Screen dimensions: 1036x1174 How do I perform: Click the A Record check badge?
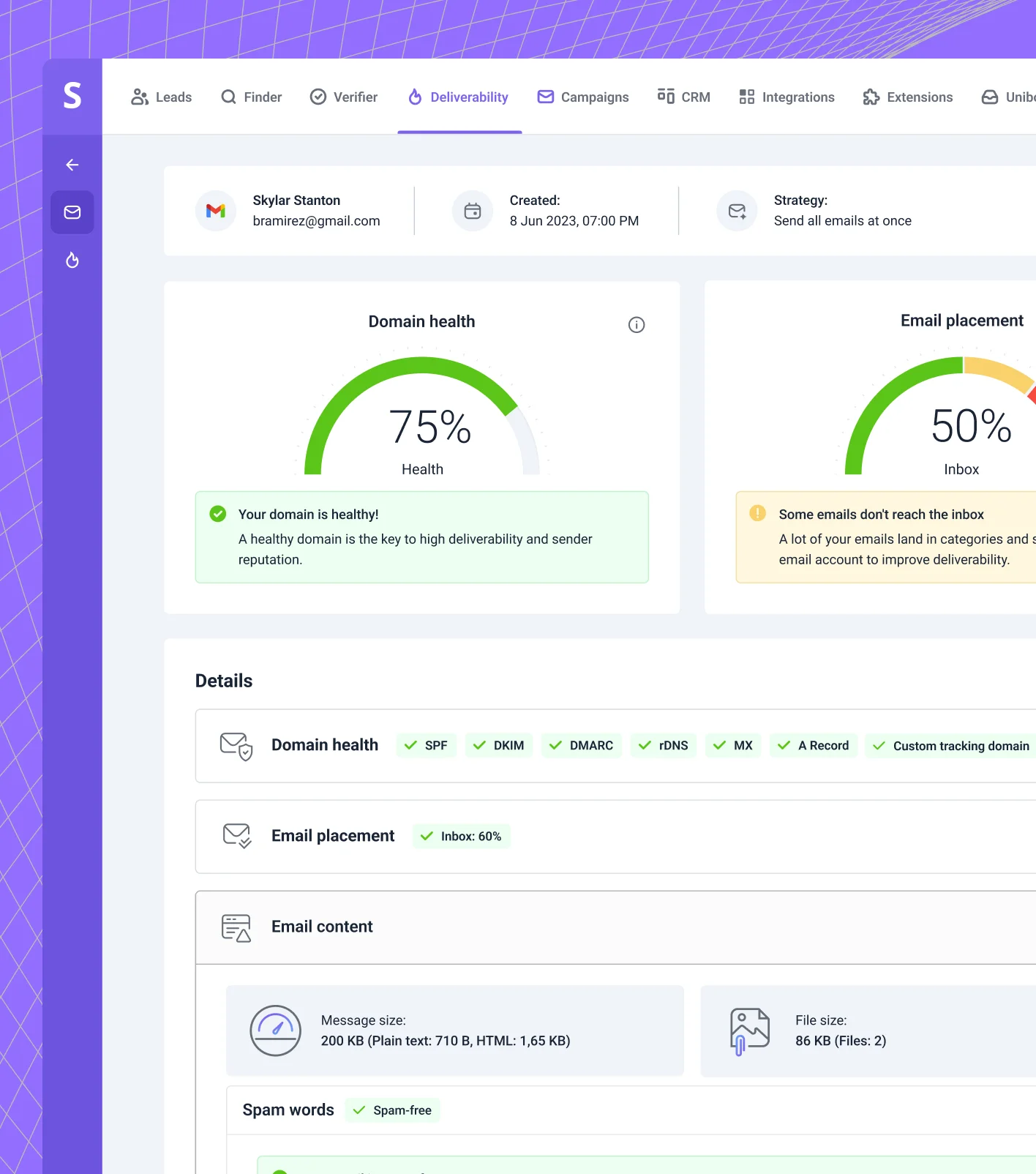pos(814,746)
